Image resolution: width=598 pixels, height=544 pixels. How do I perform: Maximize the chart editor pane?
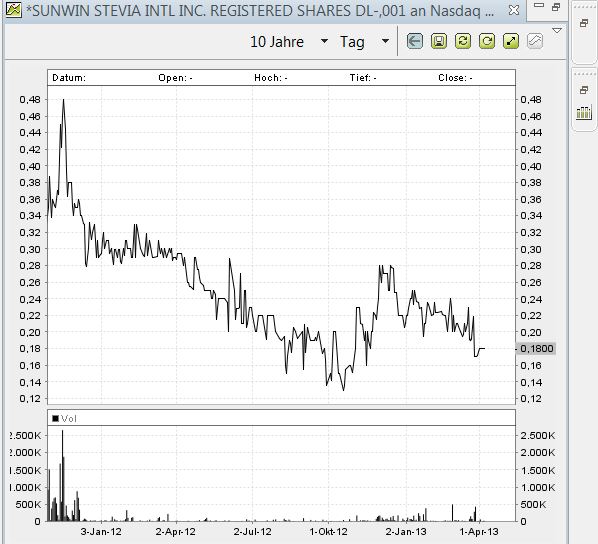pyautogui.click(x=556, y=6)
